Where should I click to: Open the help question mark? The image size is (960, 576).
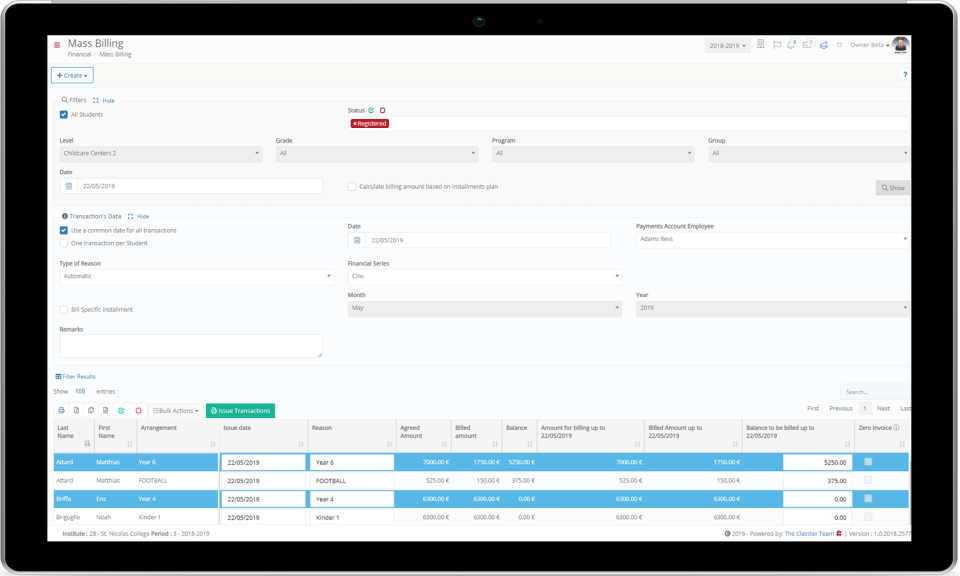click(905, 74)
